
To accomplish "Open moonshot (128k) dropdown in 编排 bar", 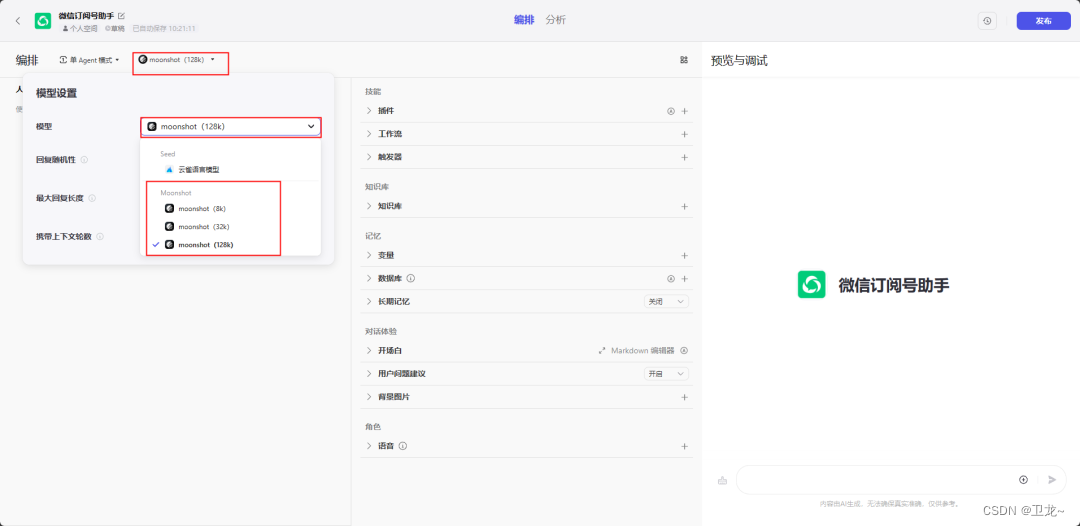I will point(177,60).
